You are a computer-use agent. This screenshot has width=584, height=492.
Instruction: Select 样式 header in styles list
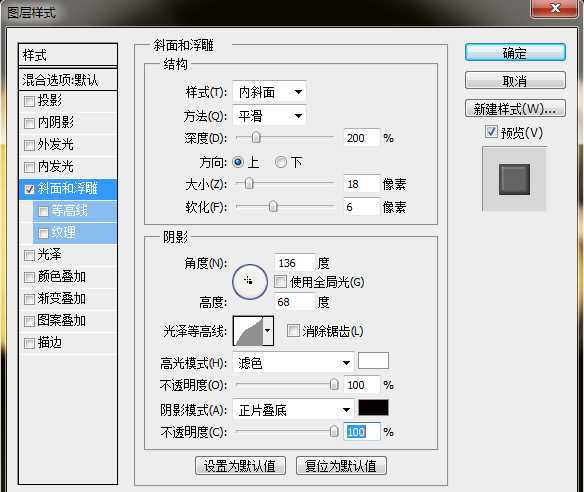click(68, 55)
